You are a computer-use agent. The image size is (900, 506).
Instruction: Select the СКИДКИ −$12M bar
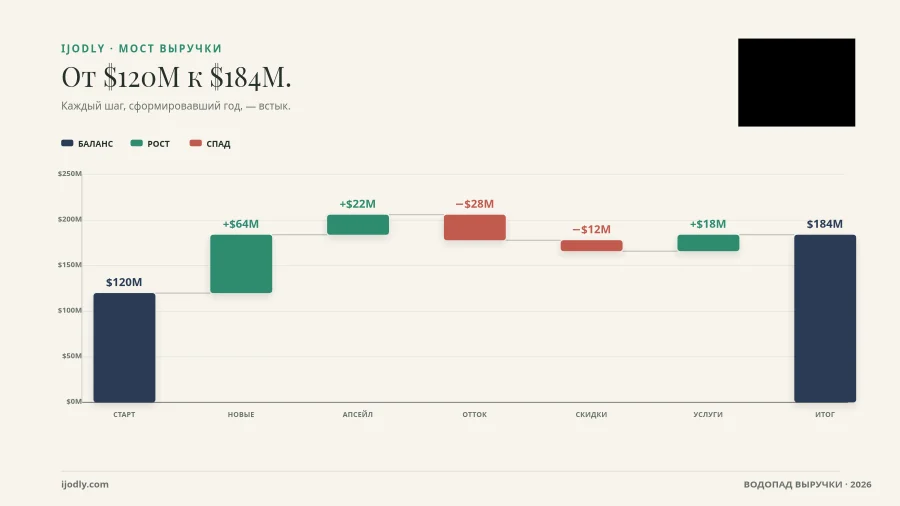(592, 246)
